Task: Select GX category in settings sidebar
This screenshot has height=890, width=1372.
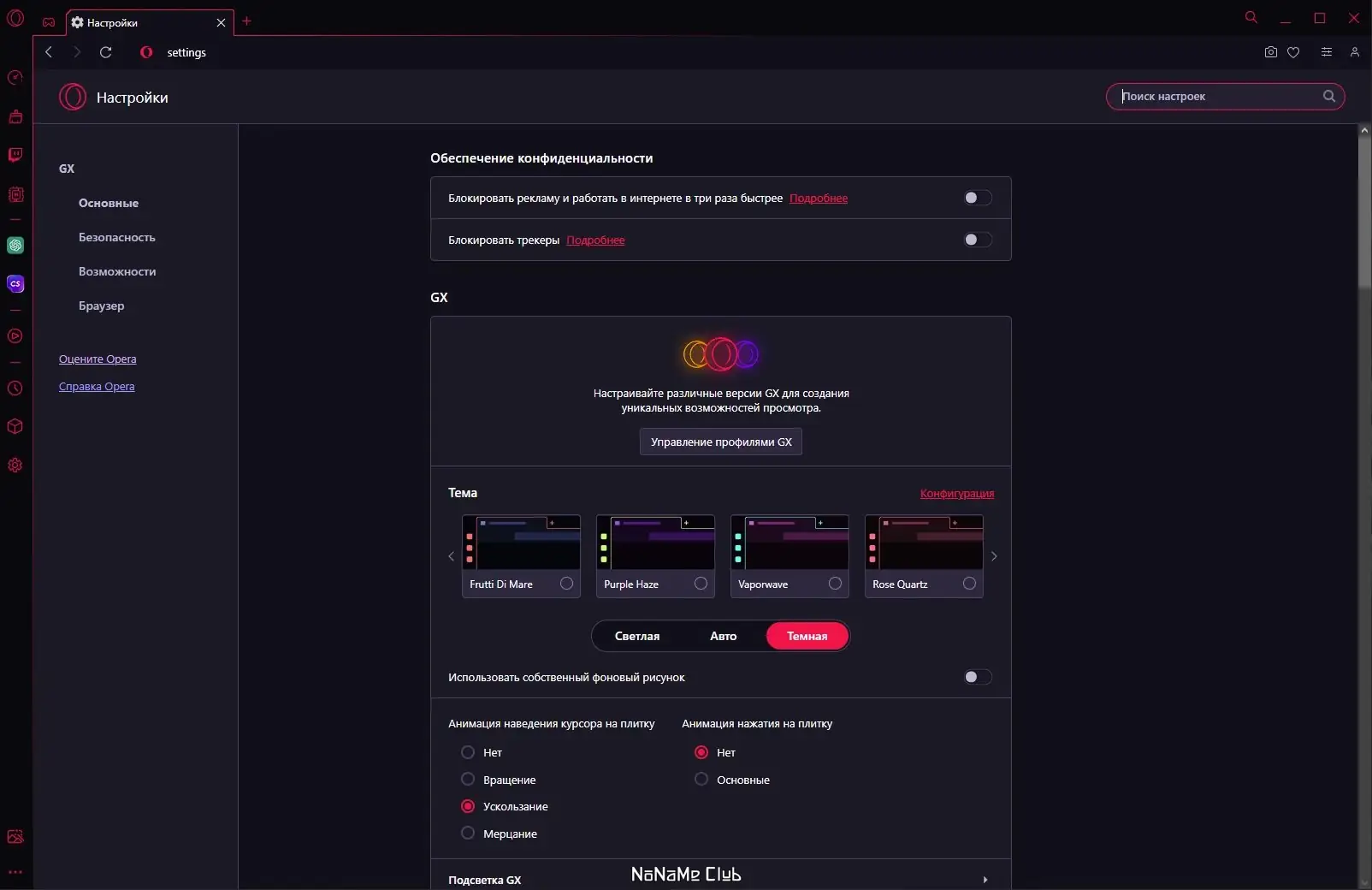Action: (x=67, y=169)
